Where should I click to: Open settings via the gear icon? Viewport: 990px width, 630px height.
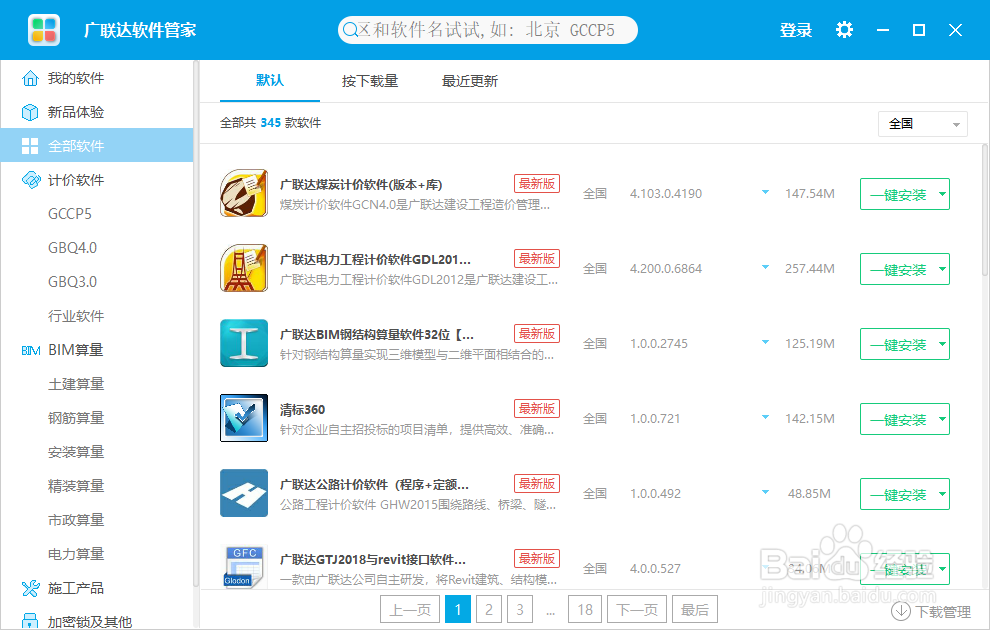point(844,30)
